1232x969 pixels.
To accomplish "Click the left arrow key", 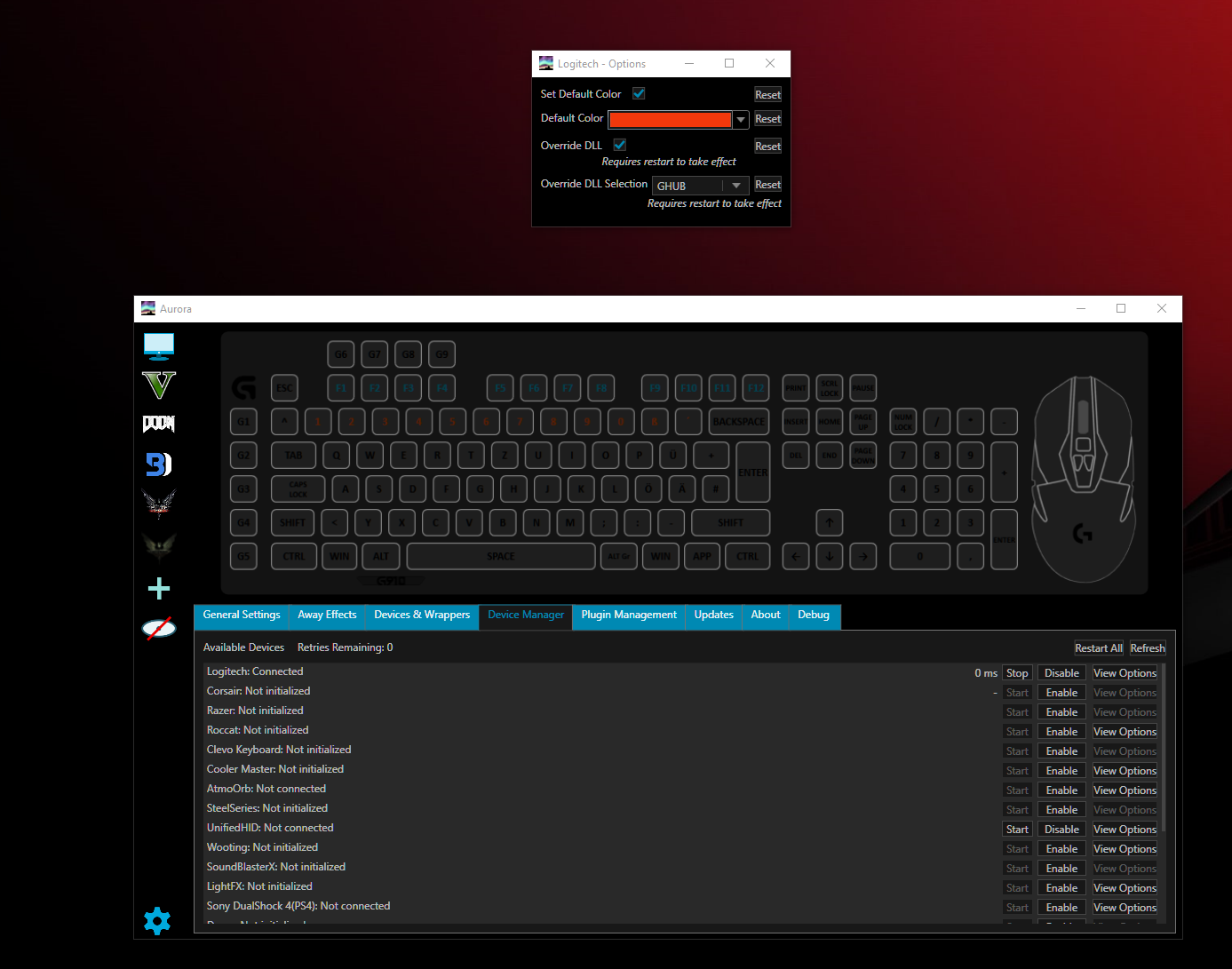I will pyautogui.click(x=796, y=557).
